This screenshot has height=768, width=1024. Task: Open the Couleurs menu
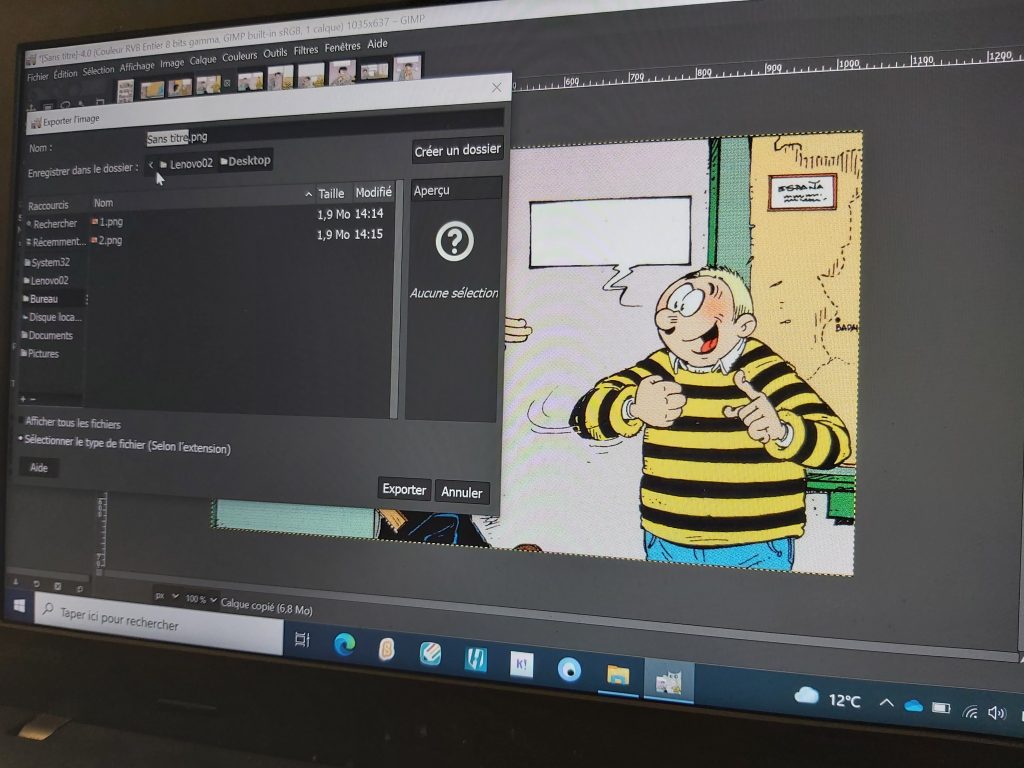(x=240, y=56)
